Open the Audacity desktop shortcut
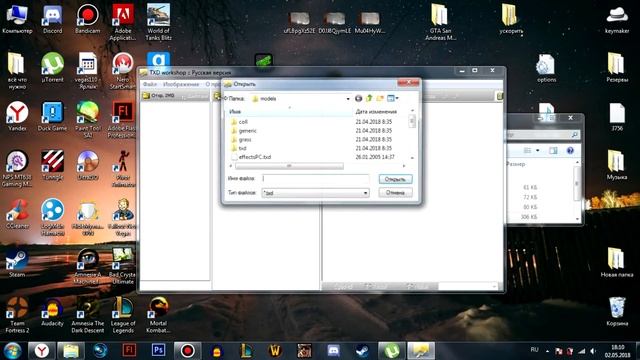640x360 pixels. [52, 312]
